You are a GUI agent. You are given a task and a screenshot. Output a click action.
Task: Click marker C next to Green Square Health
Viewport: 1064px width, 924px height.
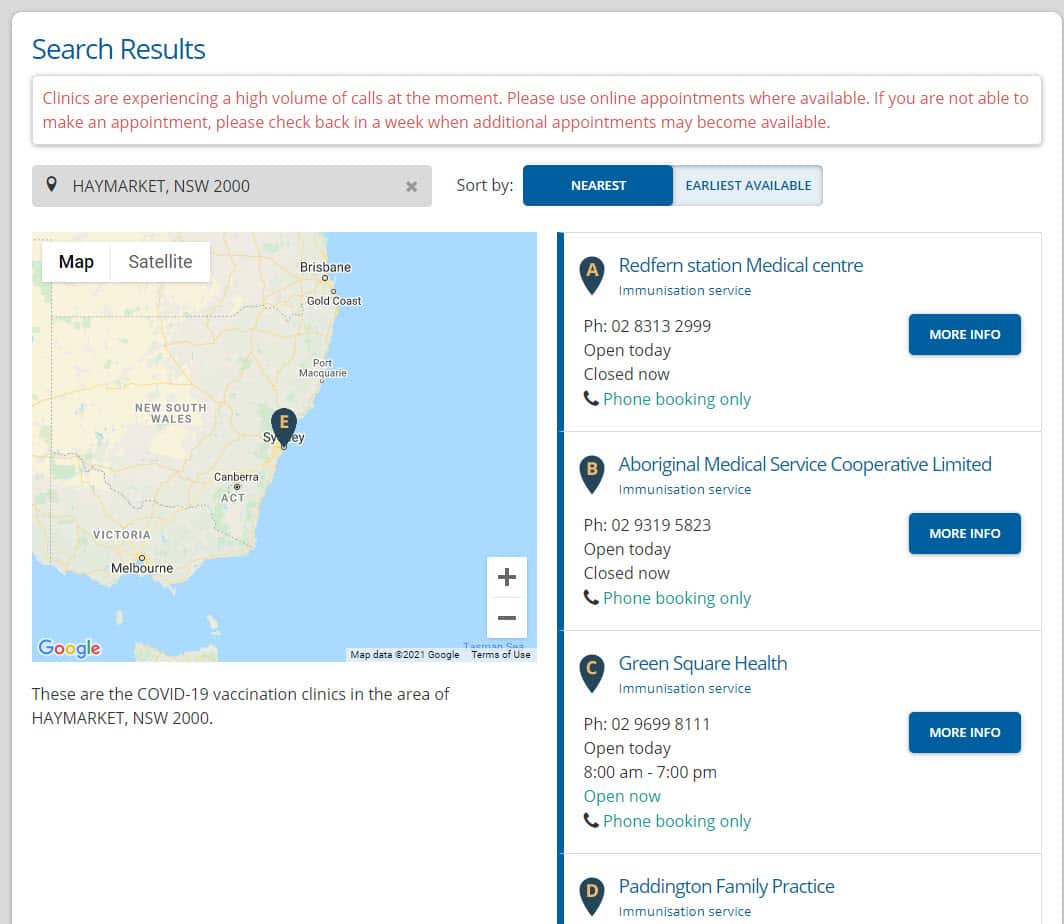592,669
